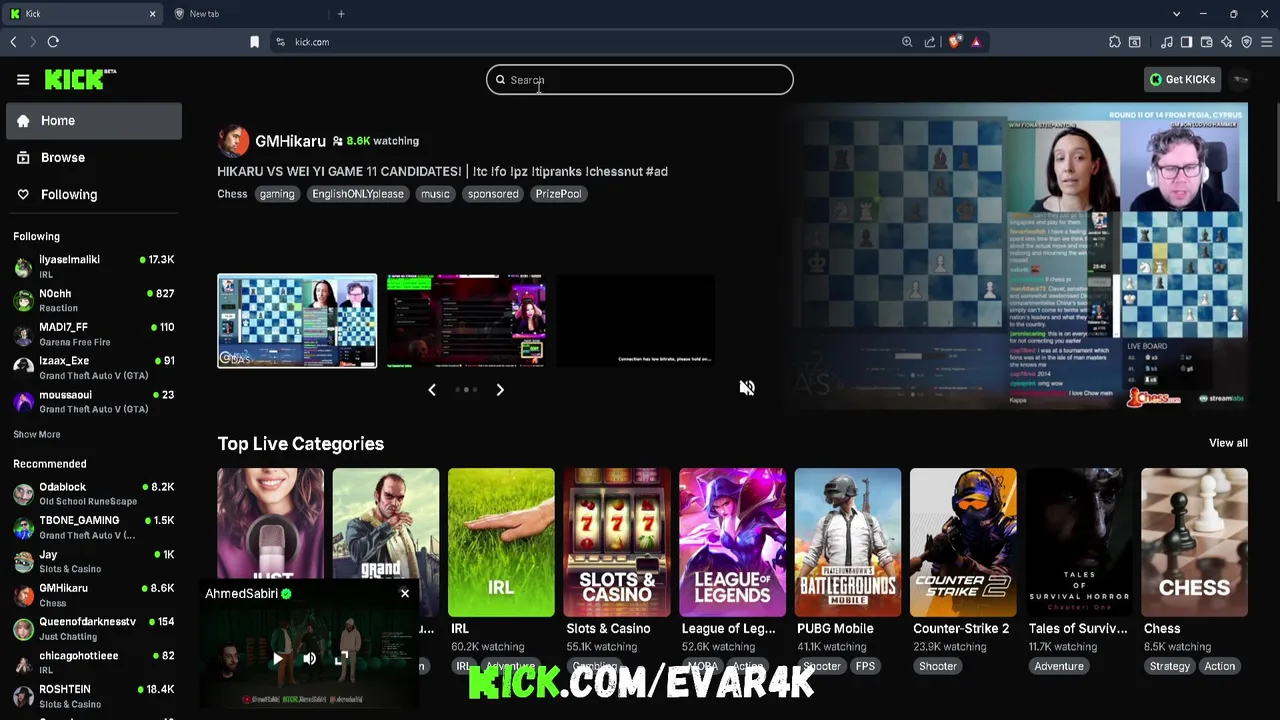Screen dimensions: 1280x720
Task: Open the Counter-Strike 2 category card
Action: 963,542
